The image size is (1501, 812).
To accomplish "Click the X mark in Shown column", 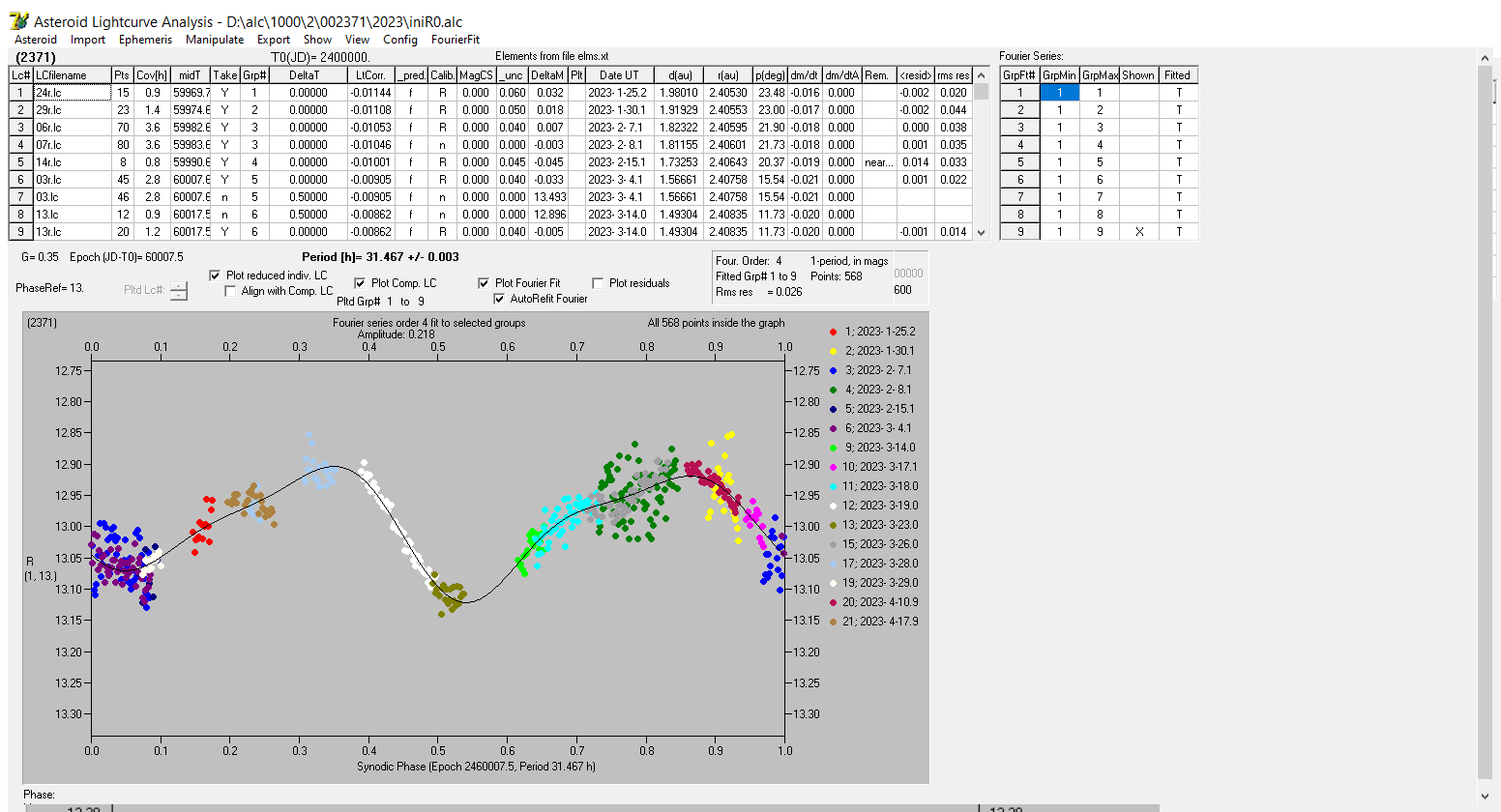I will 1138,232.
